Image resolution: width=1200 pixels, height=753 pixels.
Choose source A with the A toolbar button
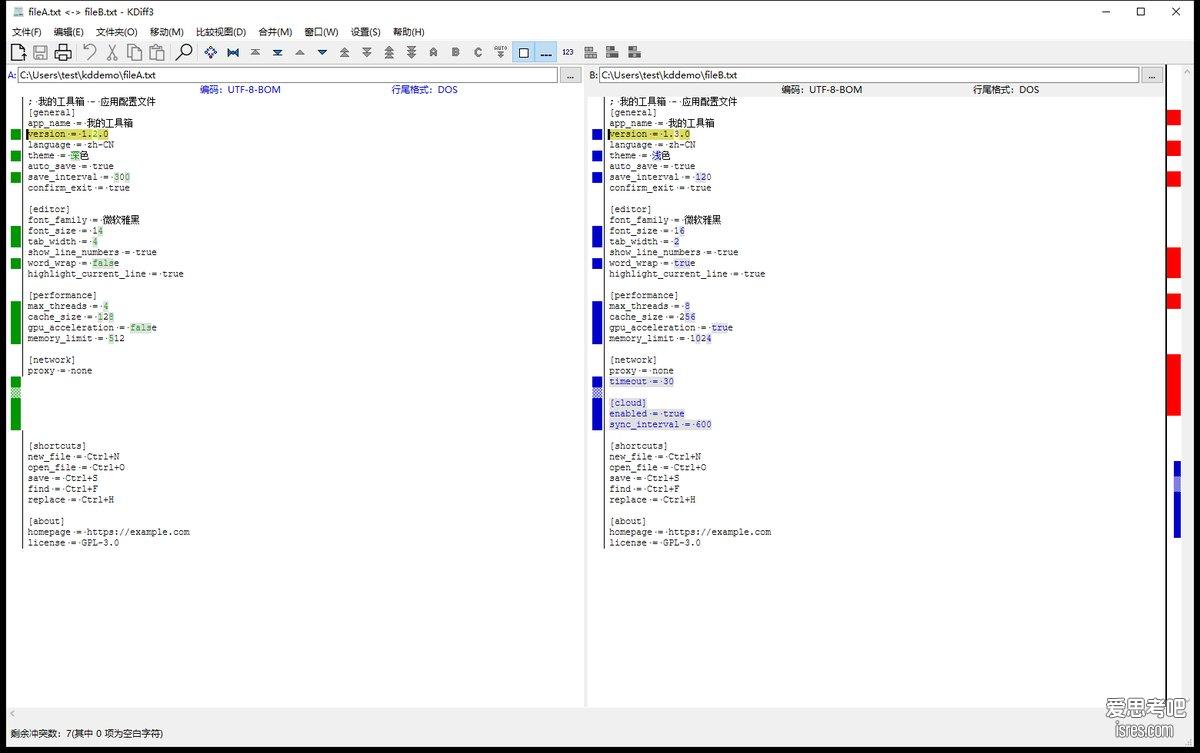[x=433, y=52]
